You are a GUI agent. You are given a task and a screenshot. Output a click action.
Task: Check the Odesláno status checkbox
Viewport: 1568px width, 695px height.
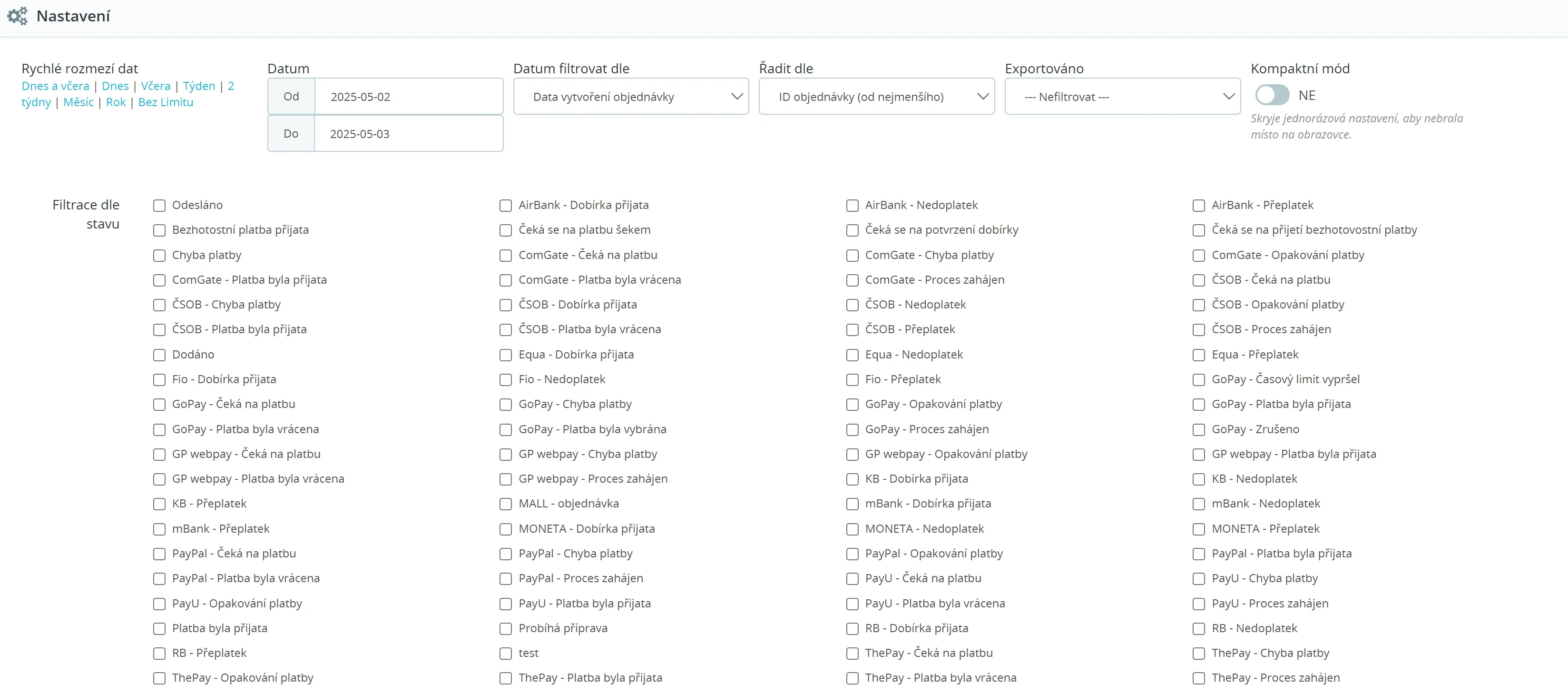pyautogui.click(x=159, y=206)
